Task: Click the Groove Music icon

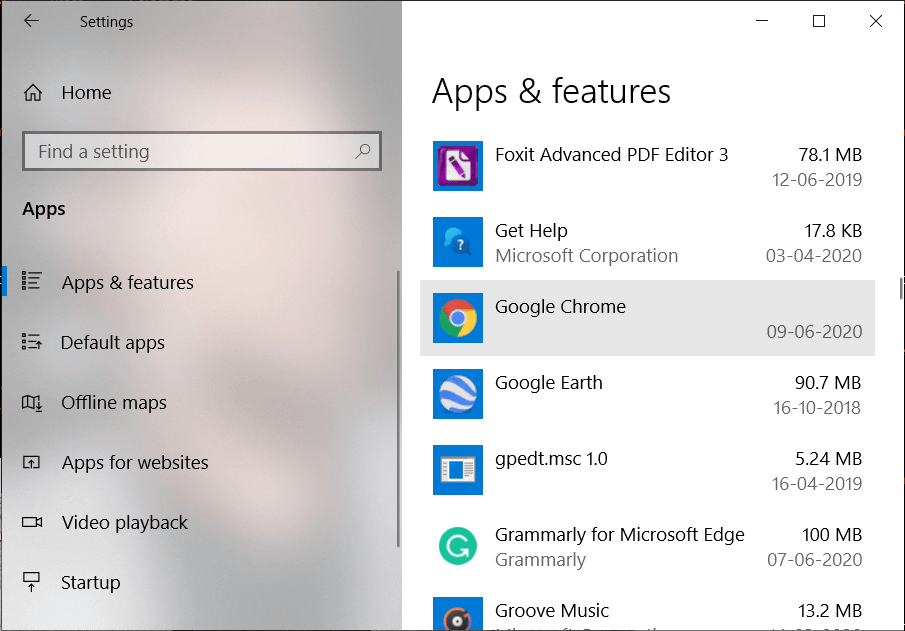Action: [457, 613]
